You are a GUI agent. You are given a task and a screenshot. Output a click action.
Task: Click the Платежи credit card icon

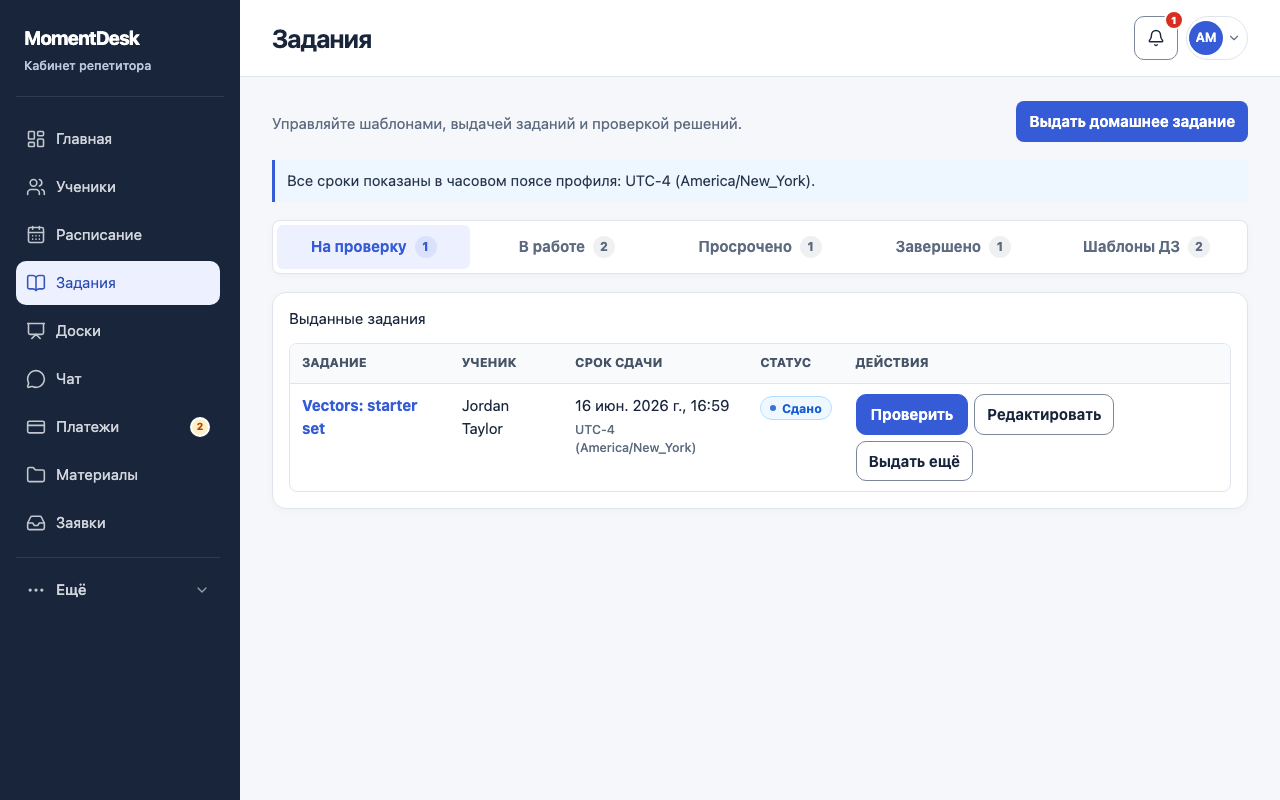(36, 427)
